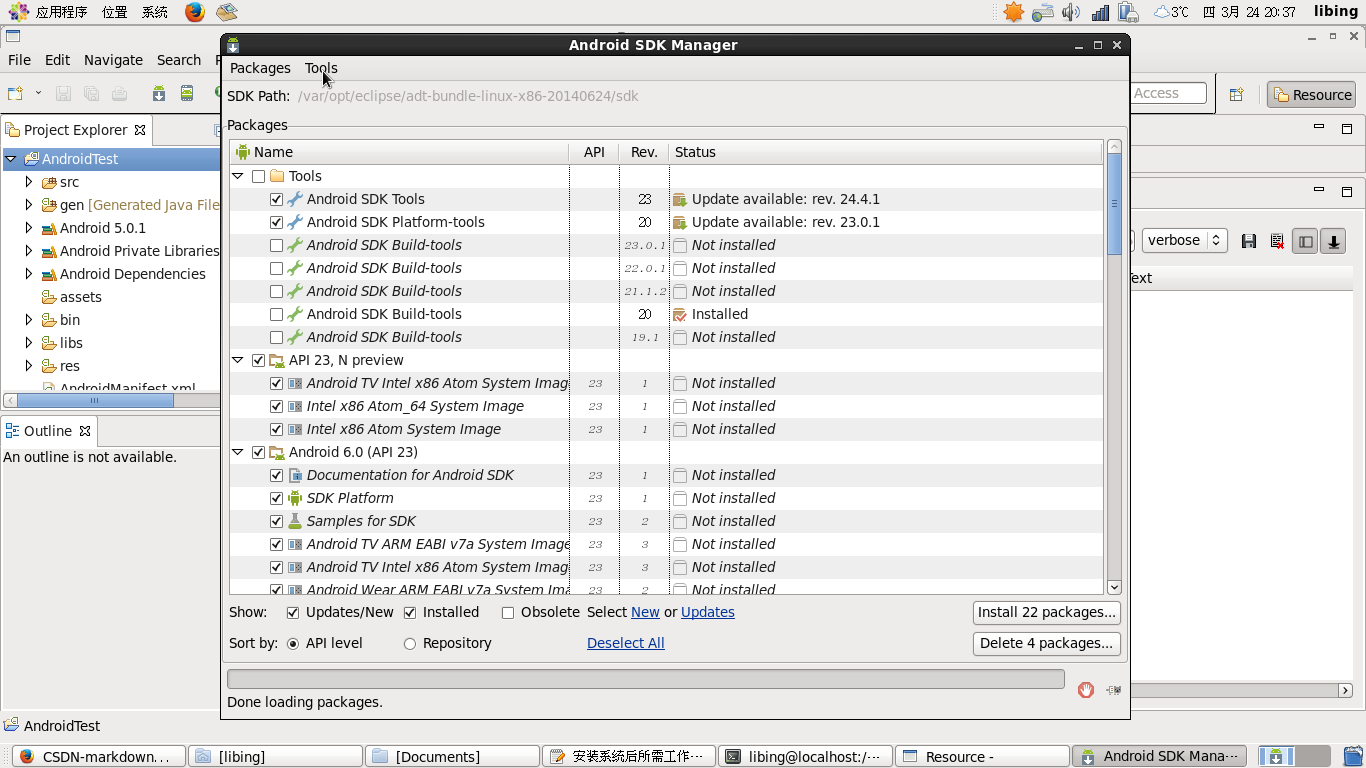Click the wrench icon of Android SDK Tools row
The width and height of the screenshot is (1366, 768).
click(x=295, y=199)
